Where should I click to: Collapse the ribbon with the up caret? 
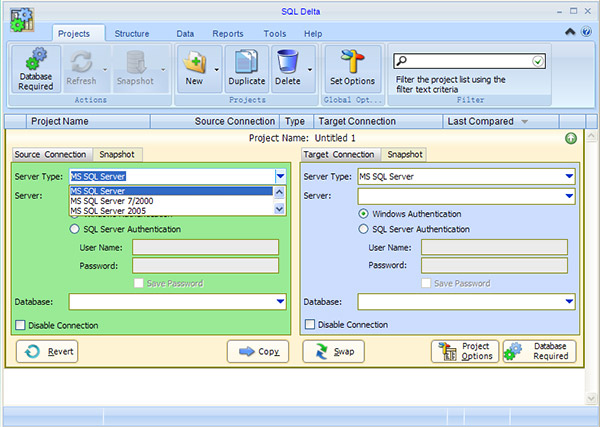click(570, 32)
